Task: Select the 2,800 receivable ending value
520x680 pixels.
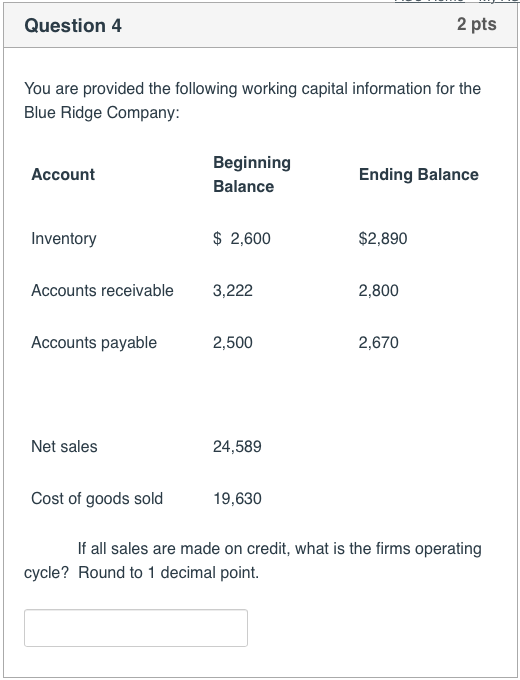Action: point(379,291)
